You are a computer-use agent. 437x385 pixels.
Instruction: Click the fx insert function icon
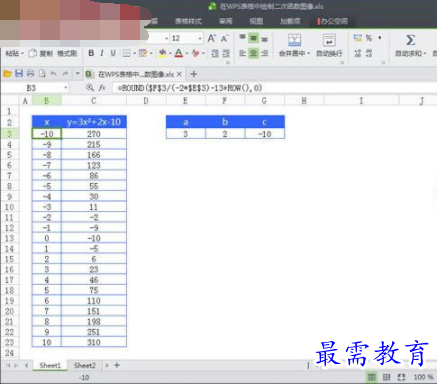click(102, 88)
